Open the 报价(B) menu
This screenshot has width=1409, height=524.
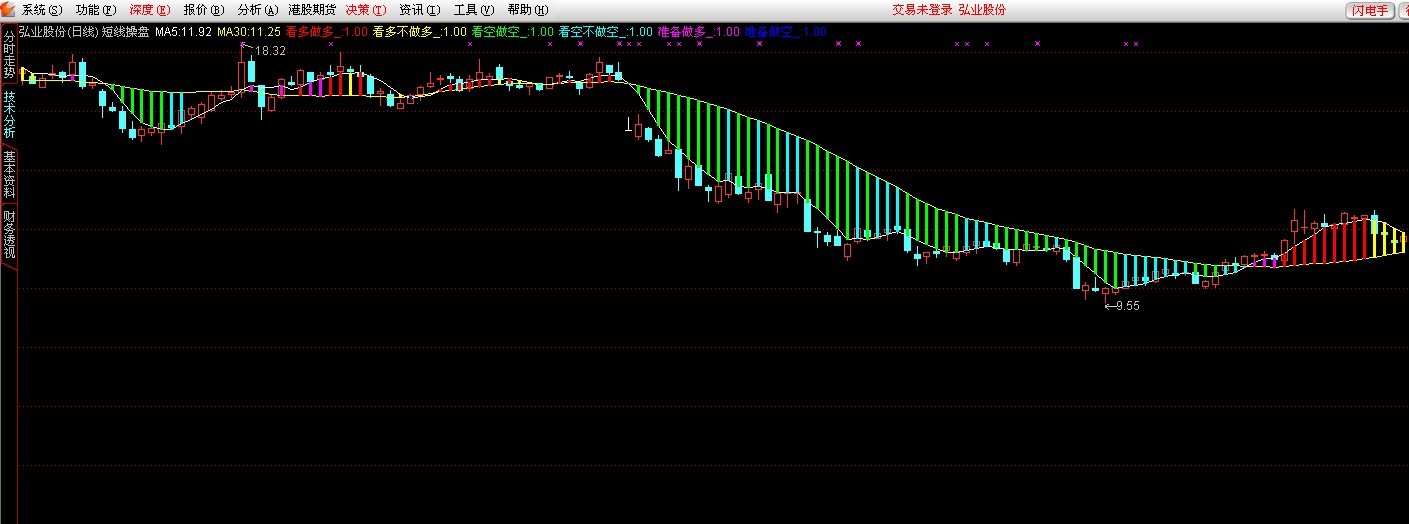click(x=204, y=10)
